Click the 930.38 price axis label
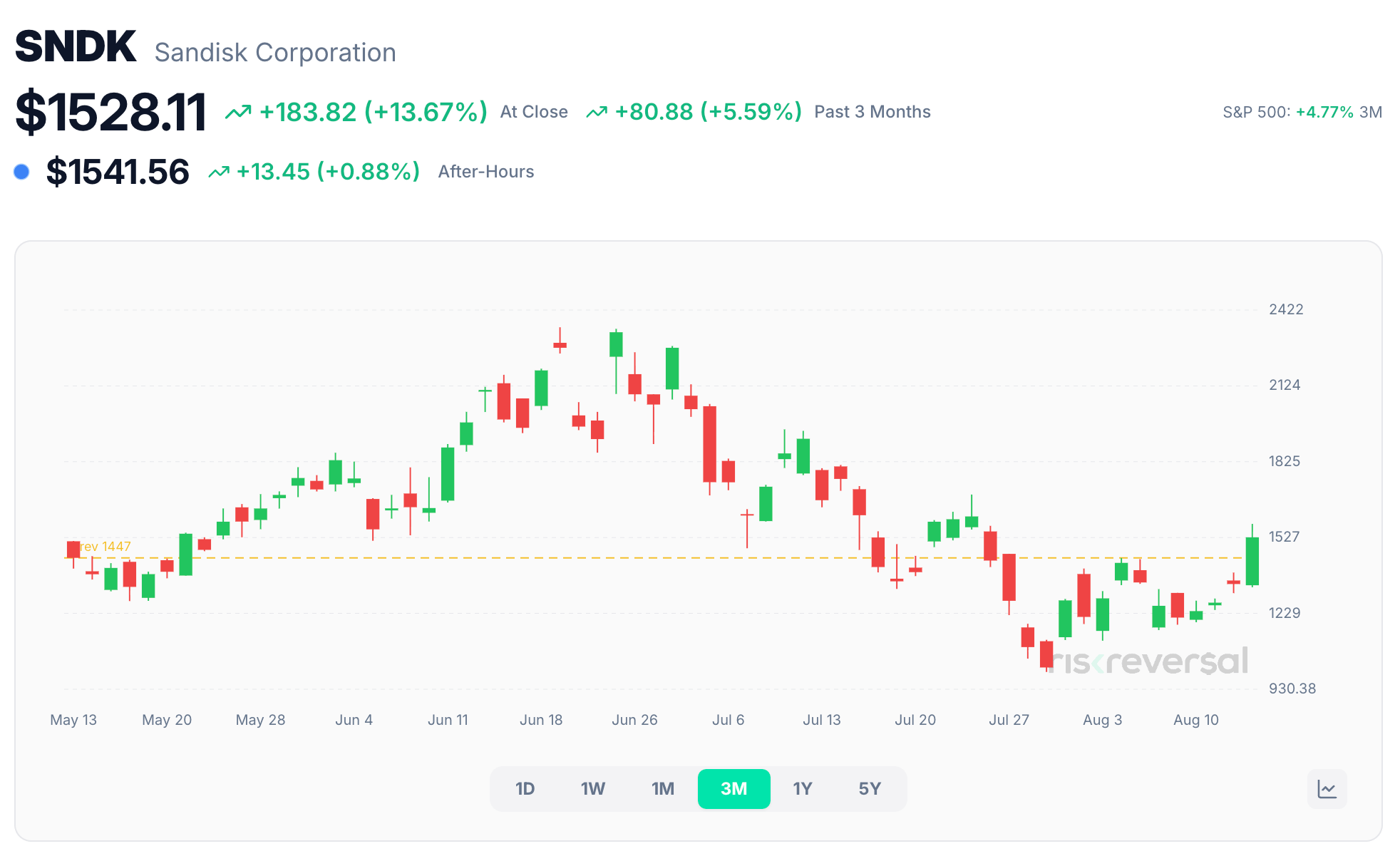Screen dimensions: 1400x861 pyautogui.click(x=1292, y=689)
